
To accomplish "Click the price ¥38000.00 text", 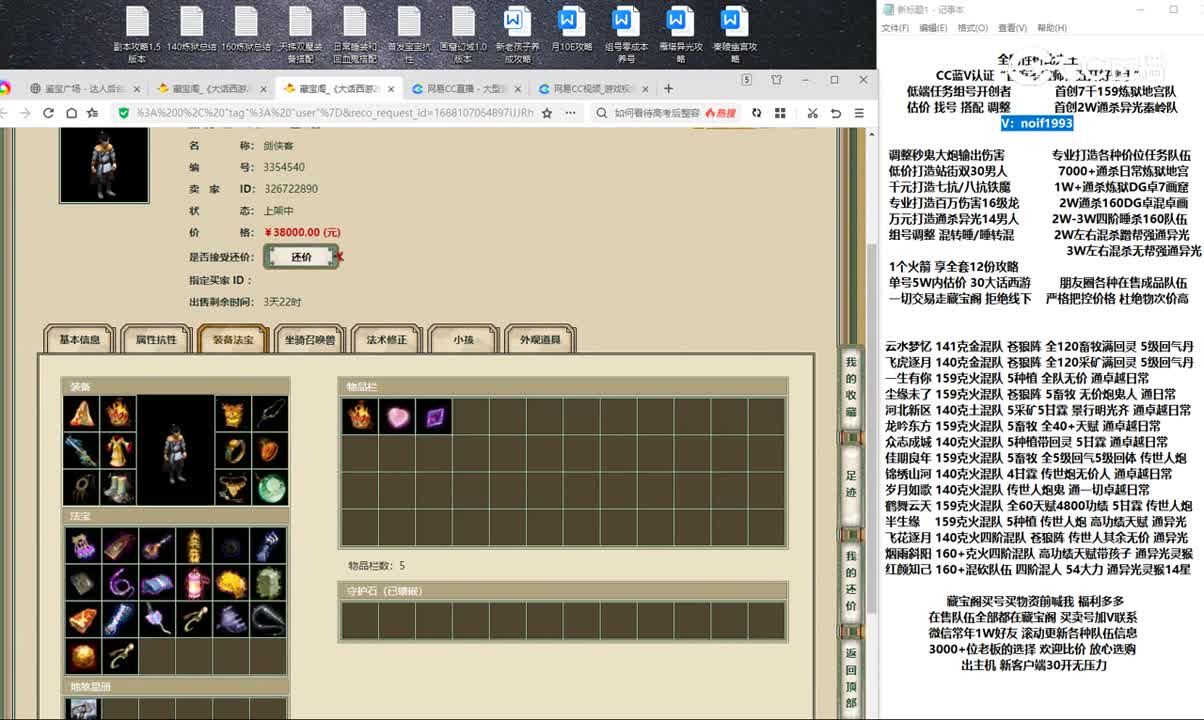I will tap(302, 232).
